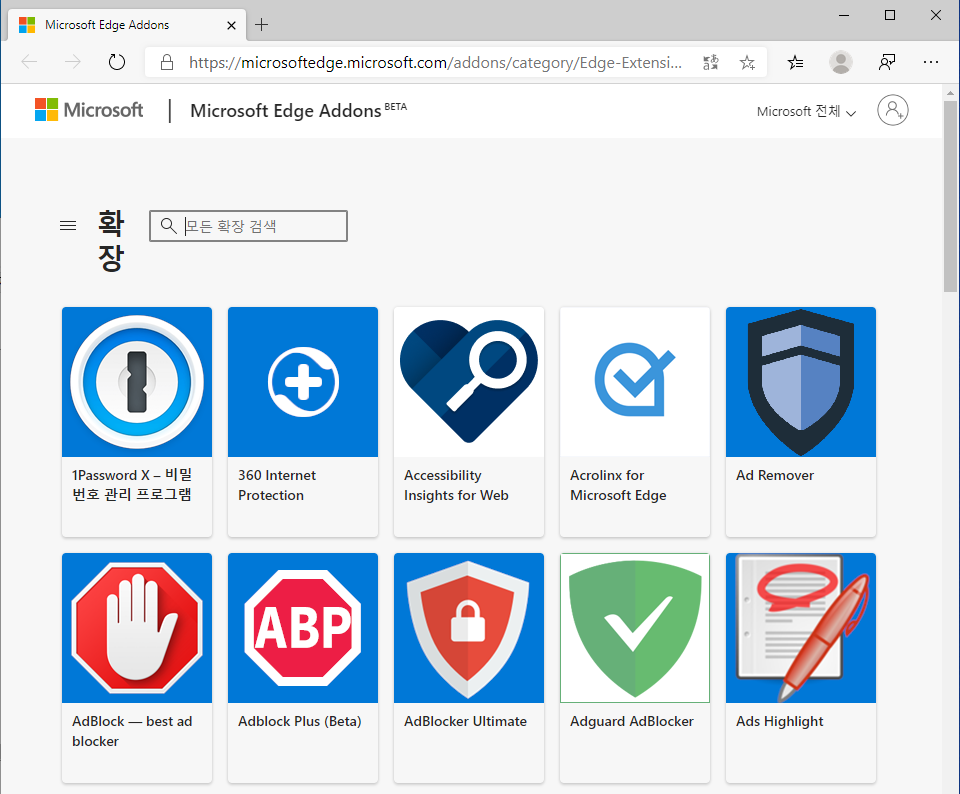Open the favorites list icon
Viewport: 960px width, 794px height.
795,62
